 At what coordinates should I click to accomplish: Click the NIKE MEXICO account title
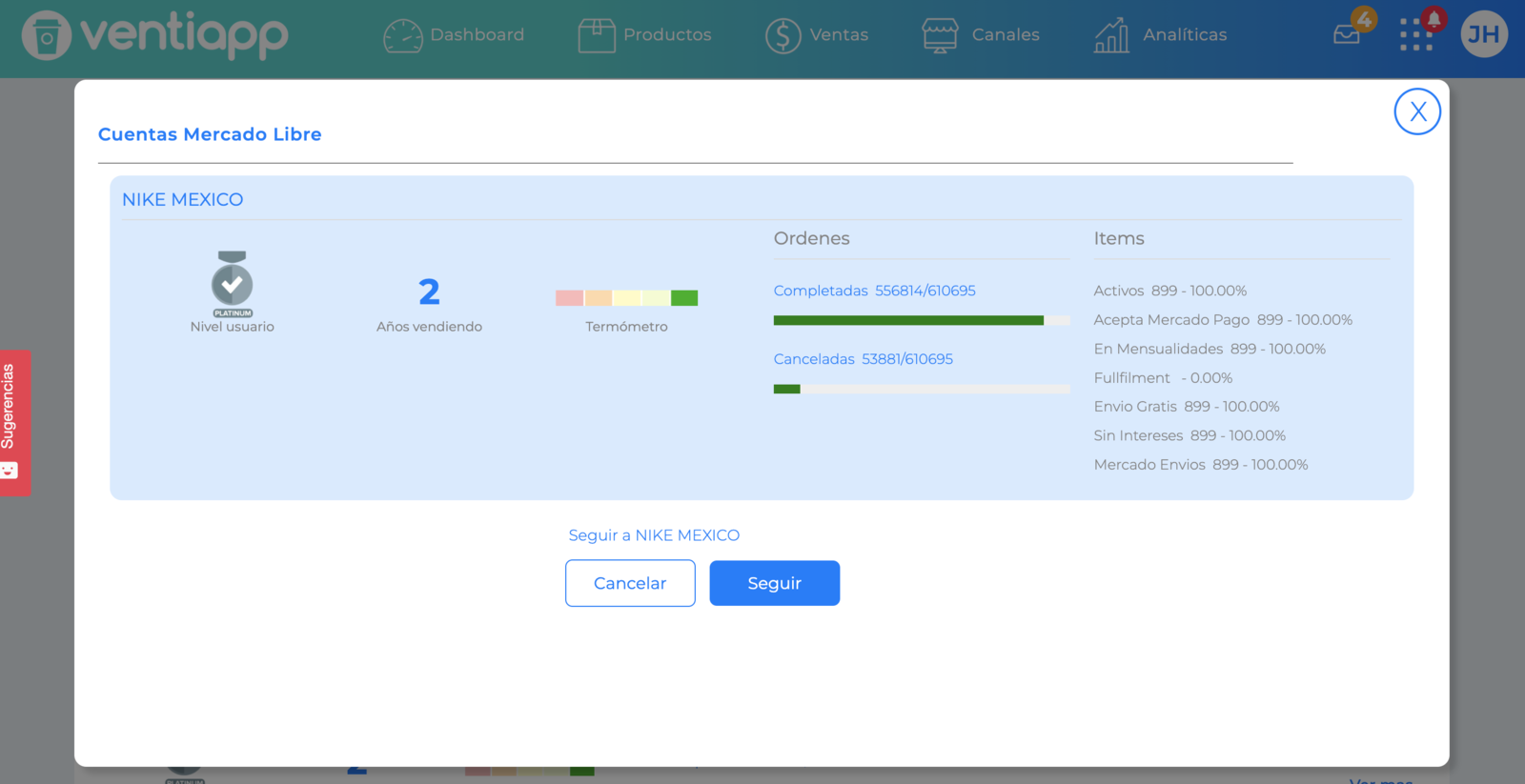point(182,199)
